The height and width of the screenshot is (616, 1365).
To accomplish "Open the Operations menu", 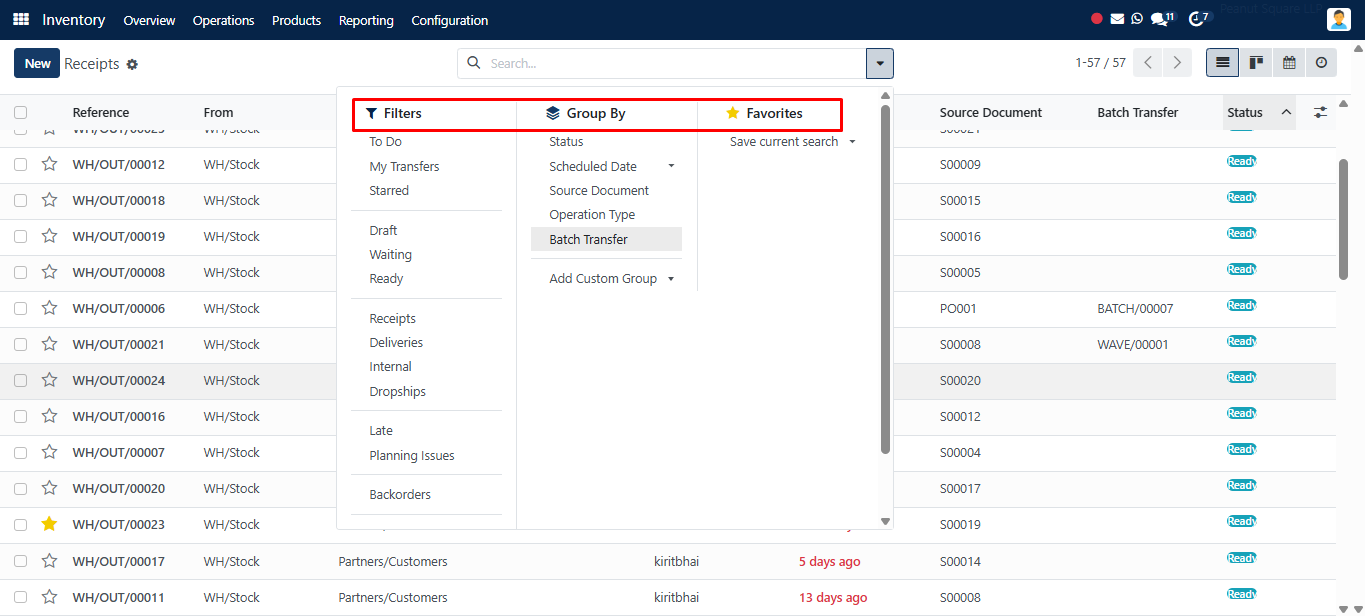I will (x=223, y=20).
